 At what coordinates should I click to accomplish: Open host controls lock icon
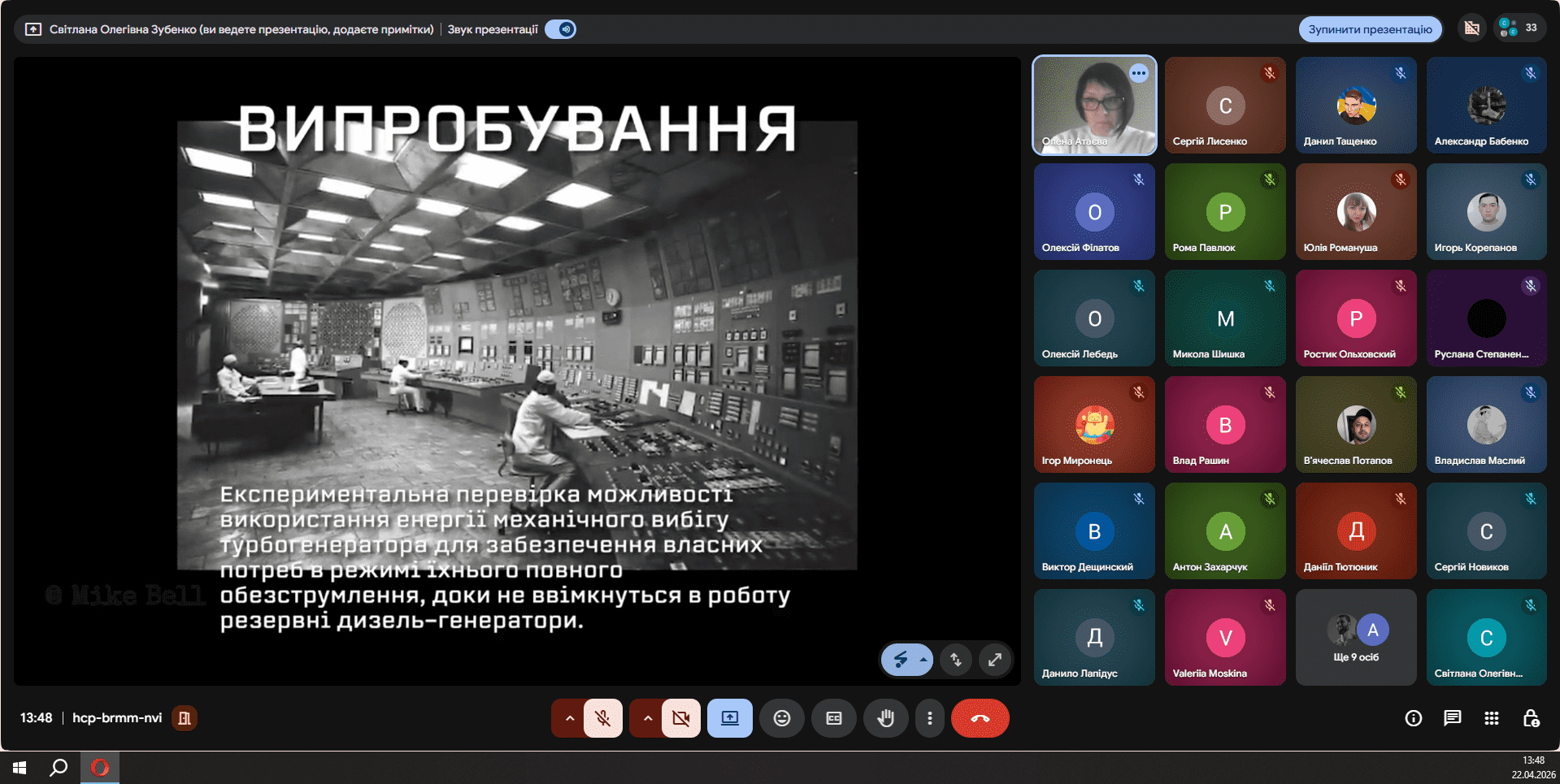tap(1530, 718)
